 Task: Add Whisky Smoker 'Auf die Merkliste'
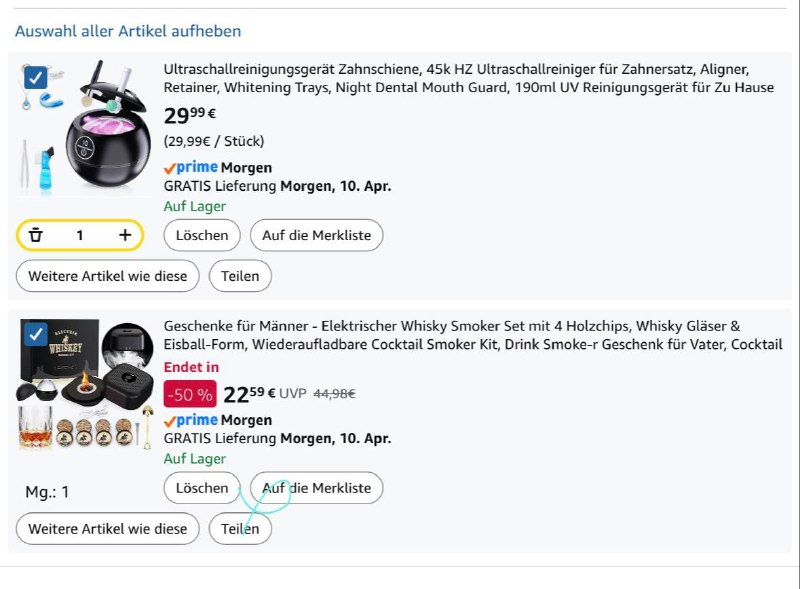pos(316,488)
